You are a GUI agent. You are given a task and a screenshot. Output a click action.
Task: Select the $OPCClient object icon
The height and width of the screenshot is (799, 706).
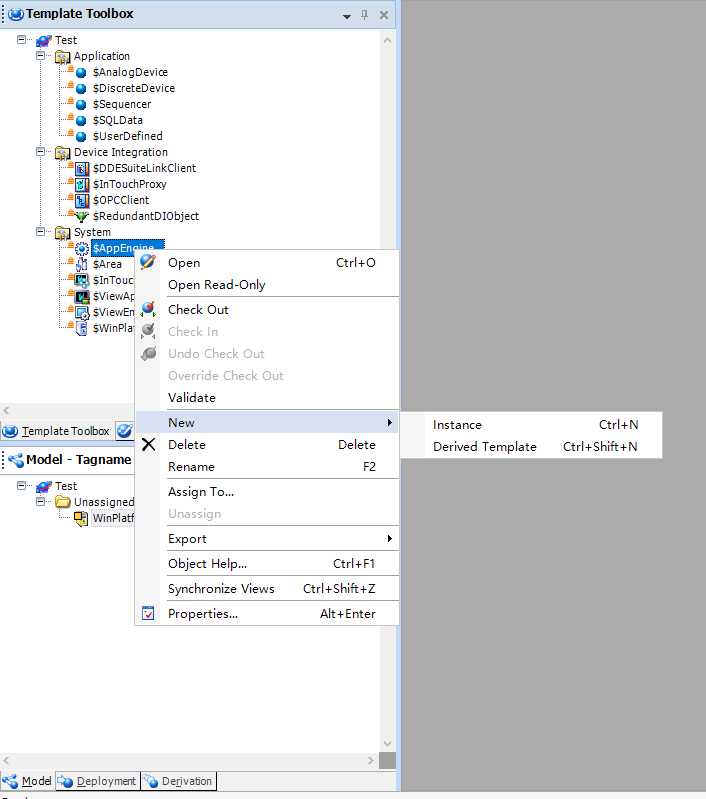pos(82,200)
